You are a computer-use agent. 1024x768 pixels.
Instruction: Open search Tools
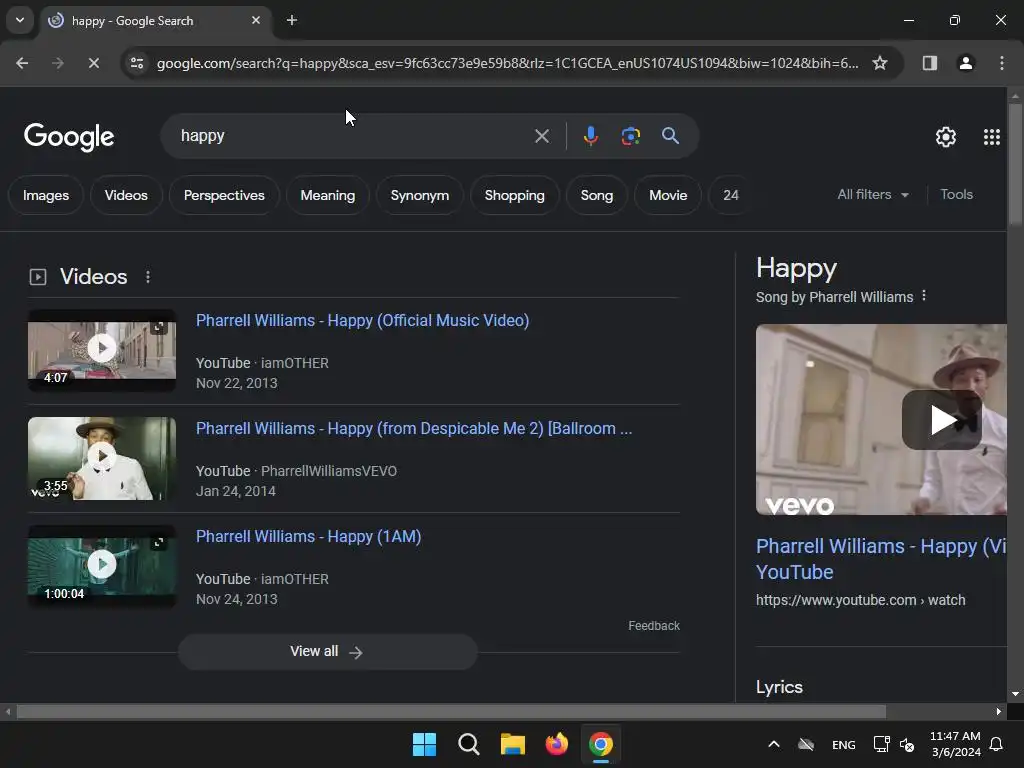point(956,195)
